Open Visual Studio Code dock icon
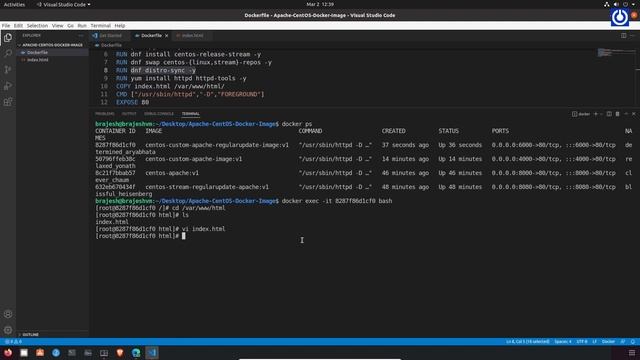The image size is (640, 360). [x=152, y=353]
